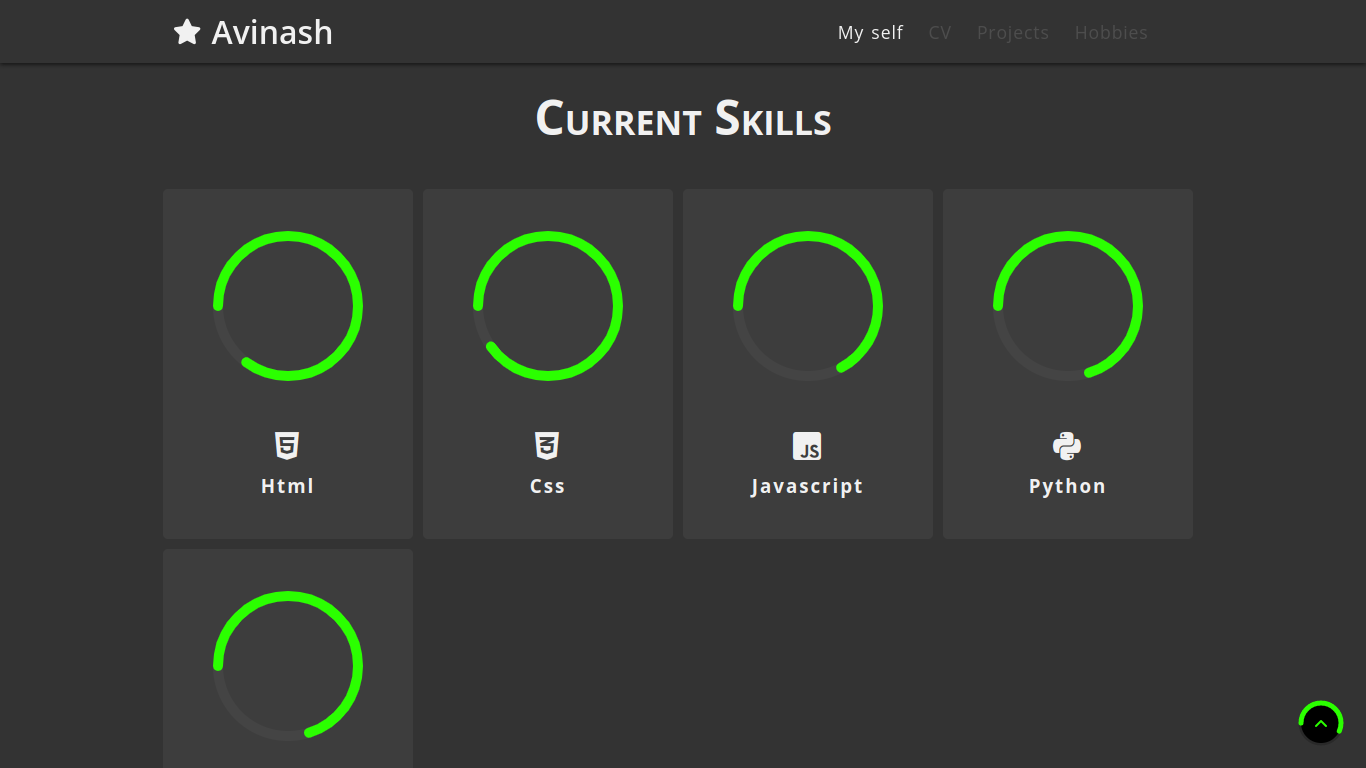Open the CV nav link
The height and width of the screenshot is (768, 1366).
point(940,33)
